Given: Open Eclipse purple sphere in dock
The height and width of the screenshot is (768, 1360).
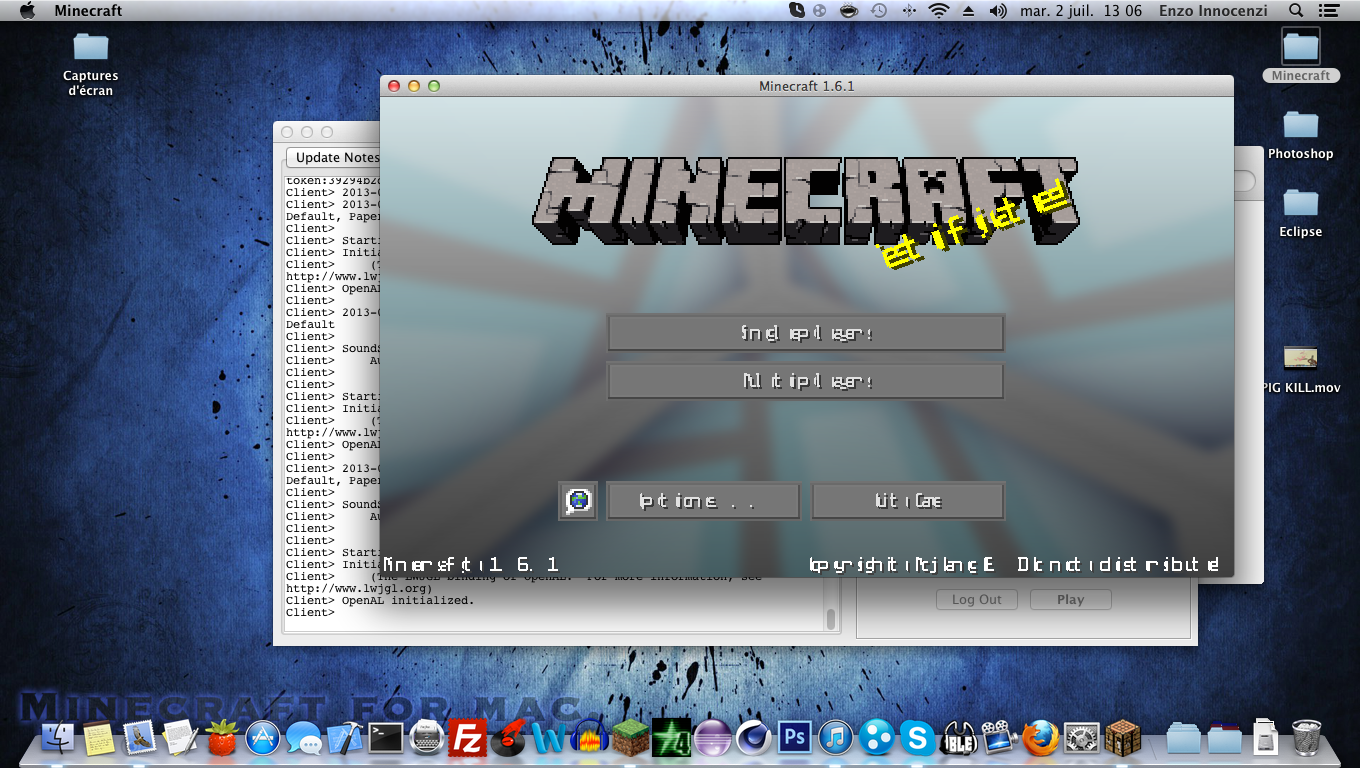Looking at the screenshot, I should pyautogui.click(x=712, y=738).
